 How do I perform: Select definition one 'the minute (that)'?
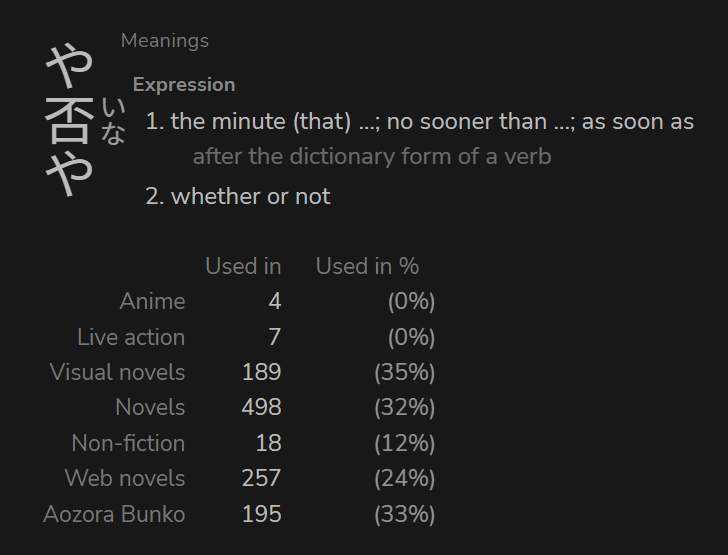pos(420,122)
